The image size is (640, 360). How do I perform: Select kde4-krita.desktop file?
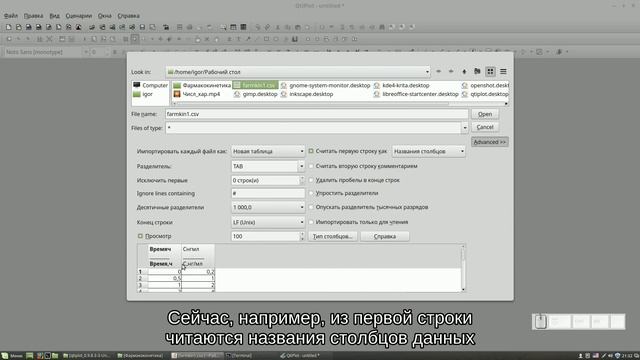pos(402,85)
